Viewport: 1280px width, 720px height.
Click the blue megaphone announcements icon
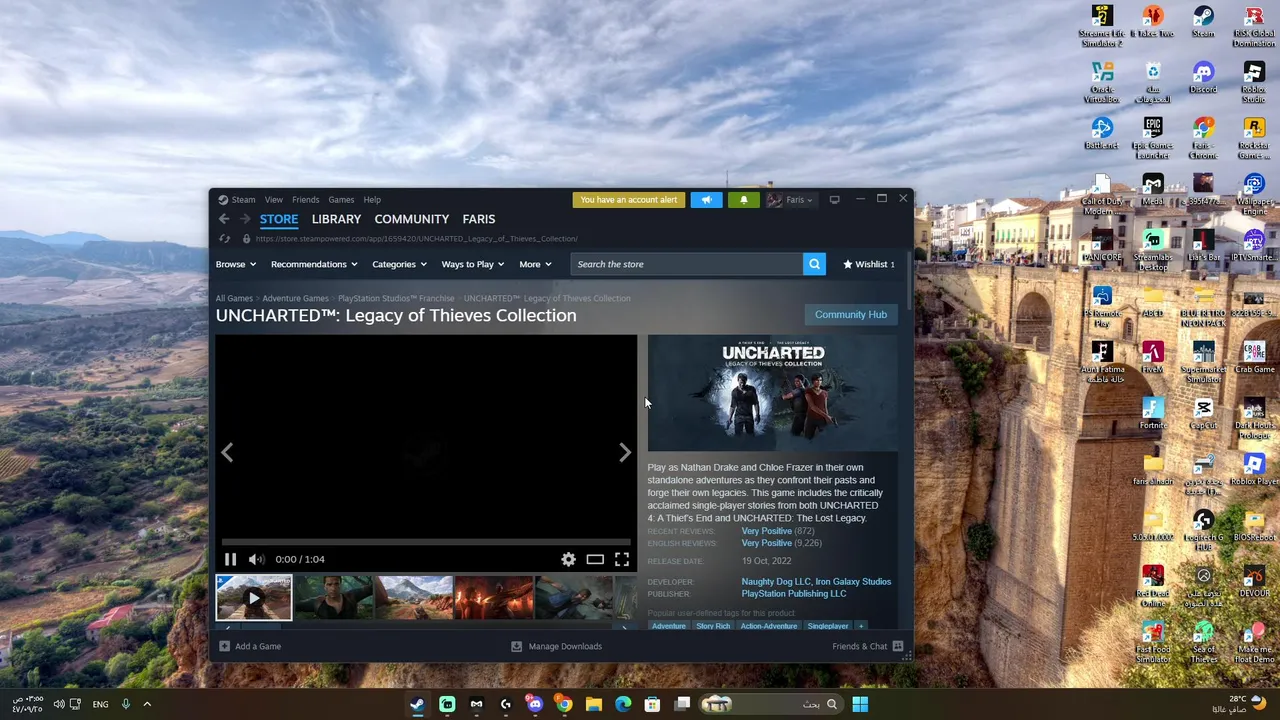click(706, 200)
